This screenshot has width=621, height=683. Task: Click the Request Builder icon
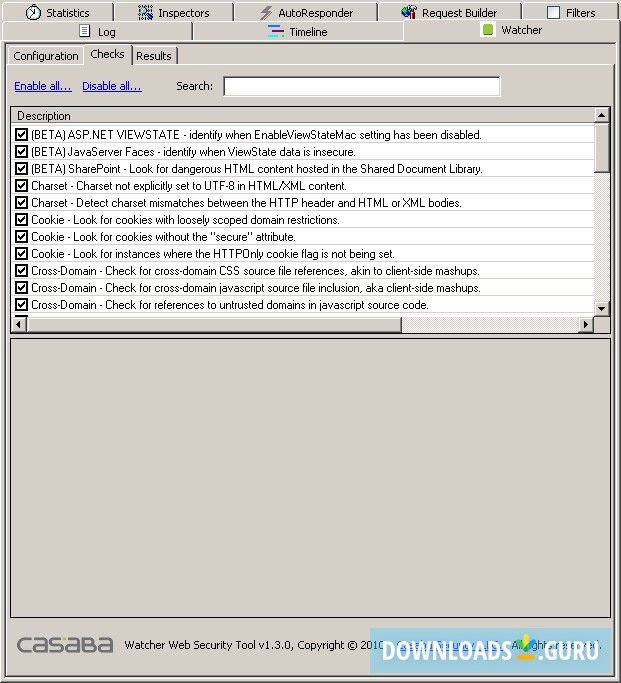[408, 12]
